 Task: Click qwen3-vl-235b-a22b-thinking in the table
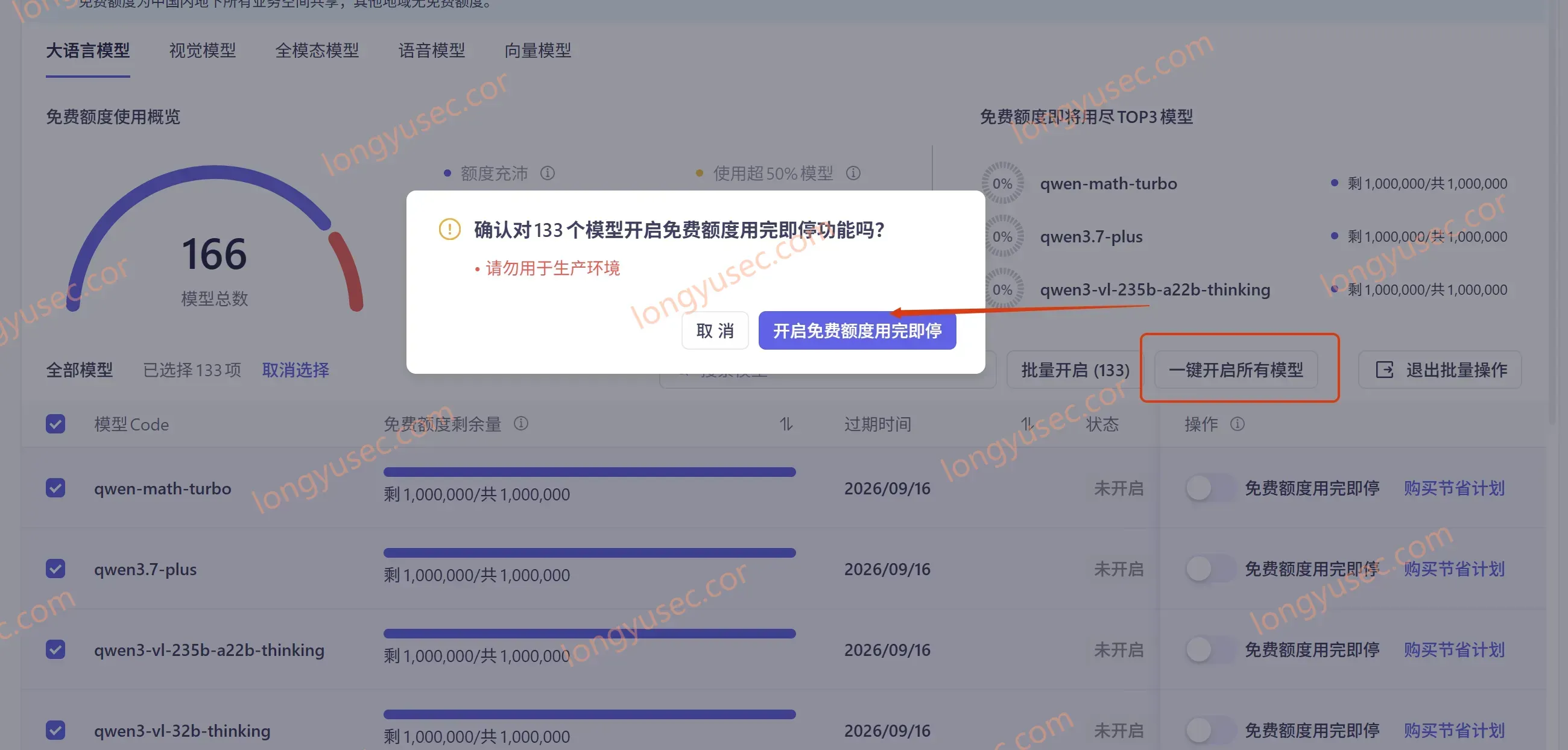(x=209, y=650)
